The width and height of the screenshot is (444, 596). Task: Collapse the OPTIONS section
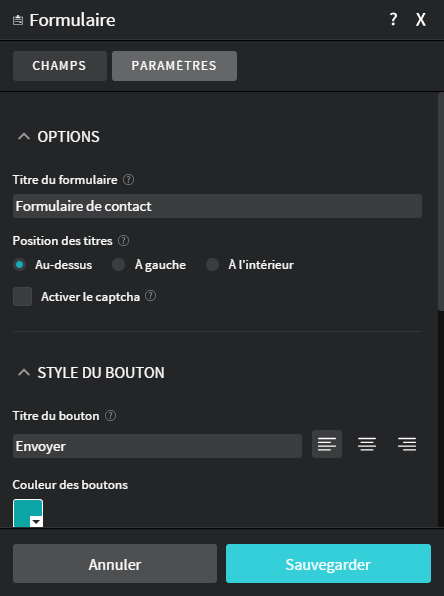tap(24, 137)
